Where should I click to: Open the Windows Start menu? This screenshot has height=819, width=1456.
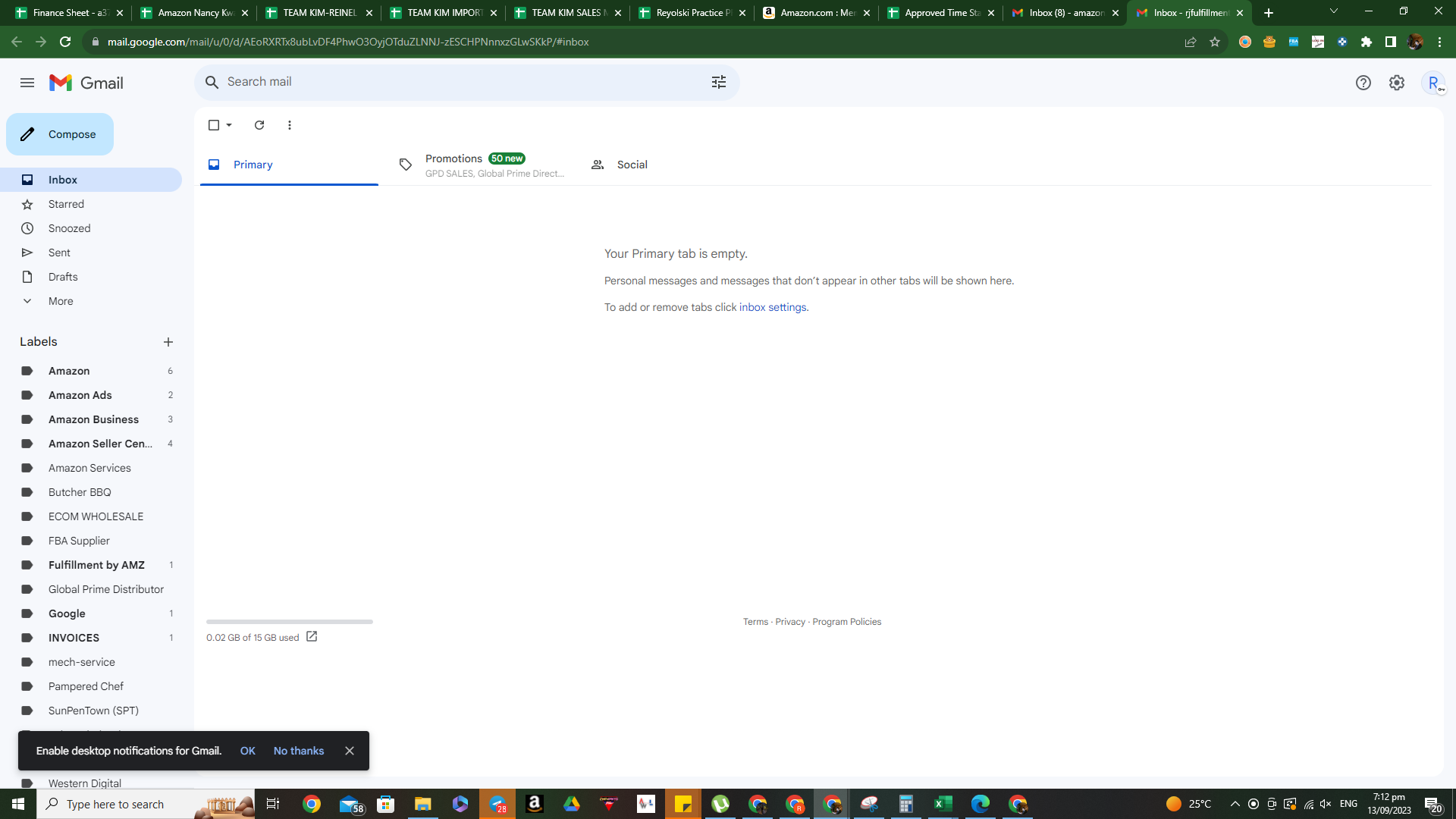18,804
